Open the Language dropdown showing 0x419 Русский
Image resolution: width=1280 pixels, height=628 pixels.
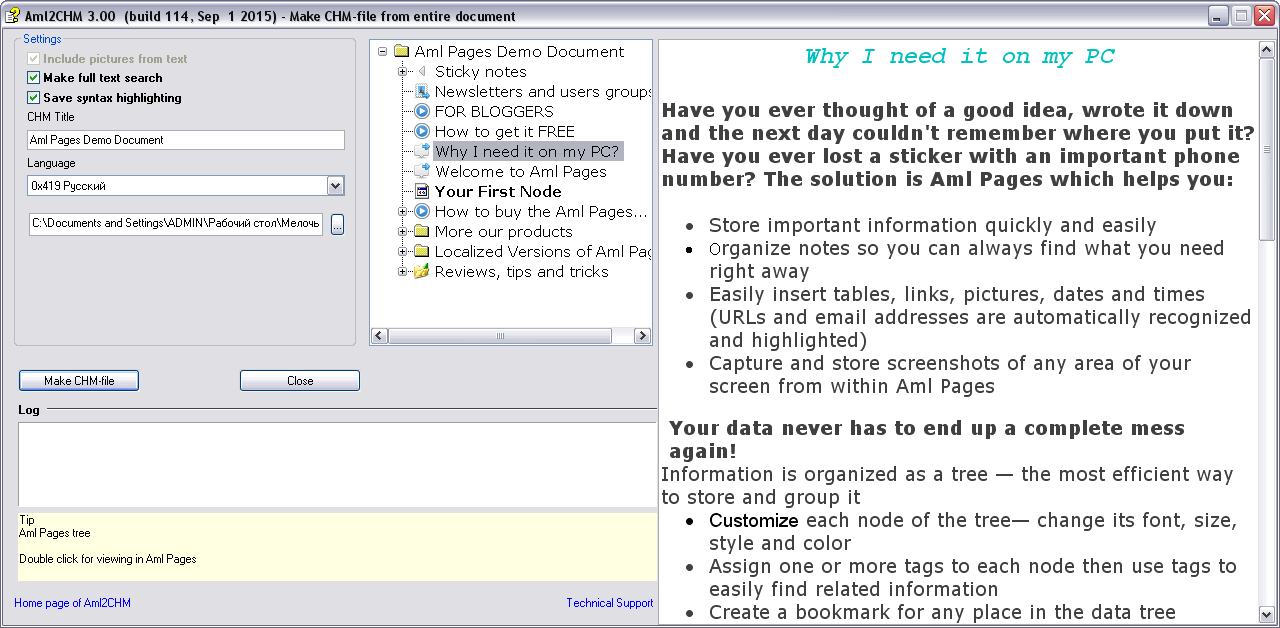point(335,186)
